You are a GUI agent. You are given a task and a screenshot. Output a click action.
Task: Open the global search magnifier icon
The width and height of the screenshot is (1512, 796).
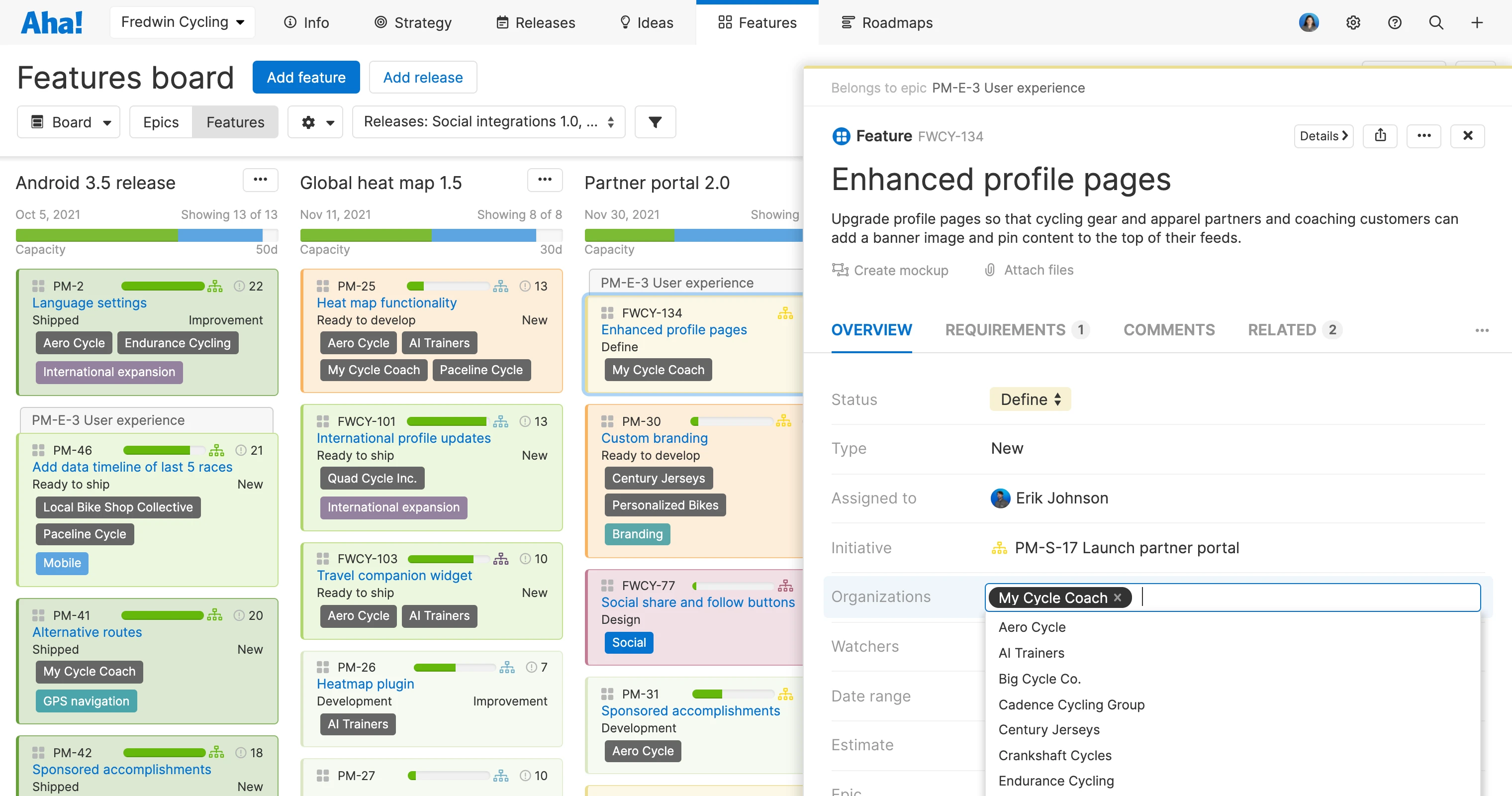pyautogui.click(x=1436, y=23)
